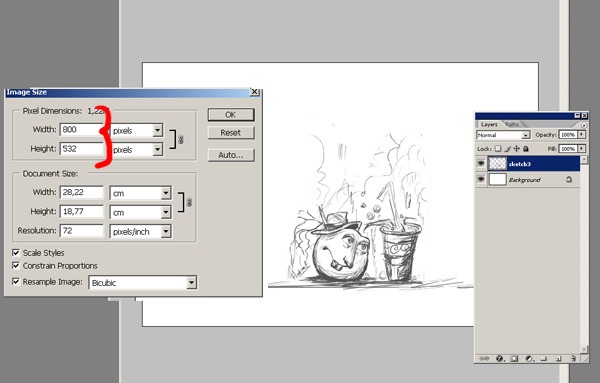600x383 pixels.
Task: Switch to the Paths tab
Action: [512, 125]
